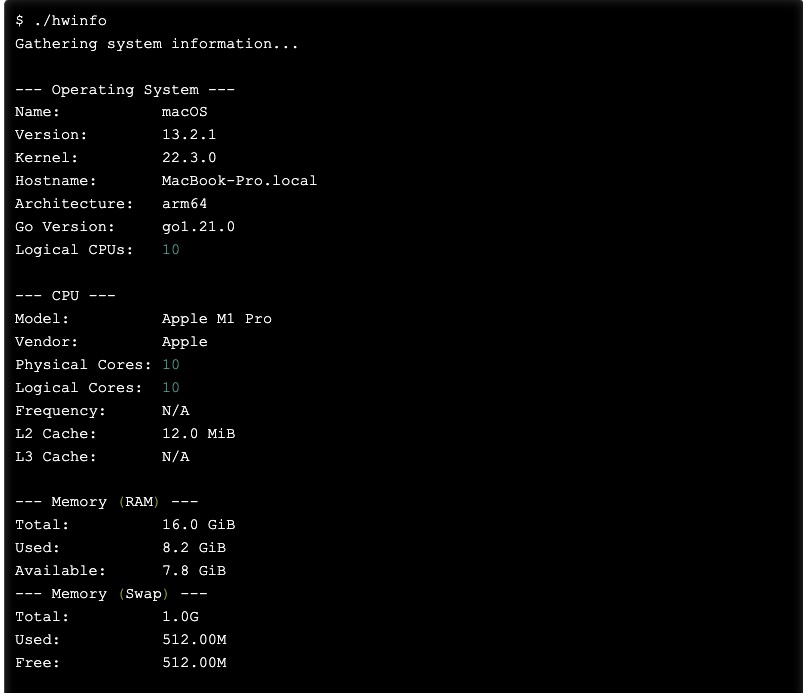Click the kernel value 22.3.0
The width and height of the screenshot is (803, 693).
tap(189, 158)
